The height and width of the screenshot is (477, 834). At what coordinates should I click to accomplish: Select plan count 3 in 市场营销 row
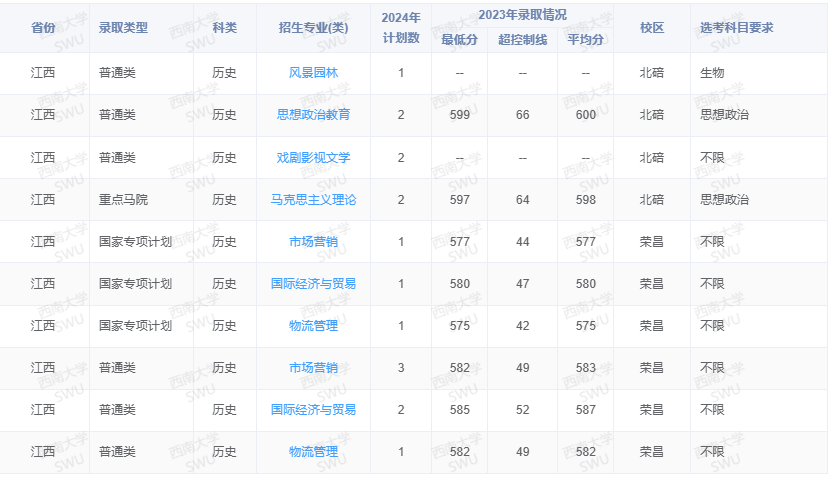(401, 367)
